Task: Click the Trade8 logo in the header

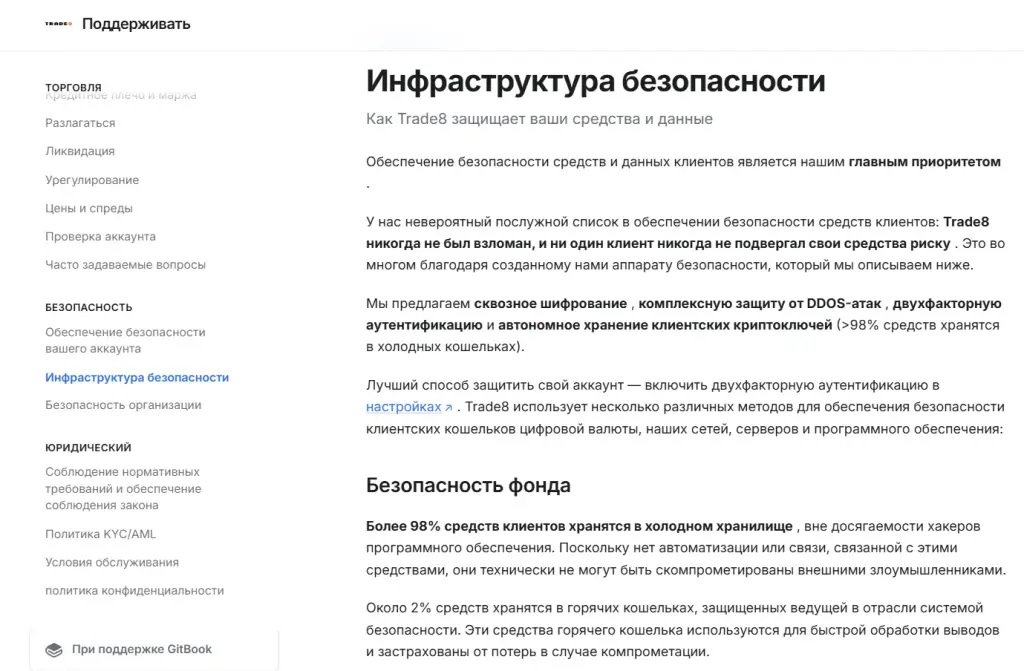Action: click(x=58, y=24)
